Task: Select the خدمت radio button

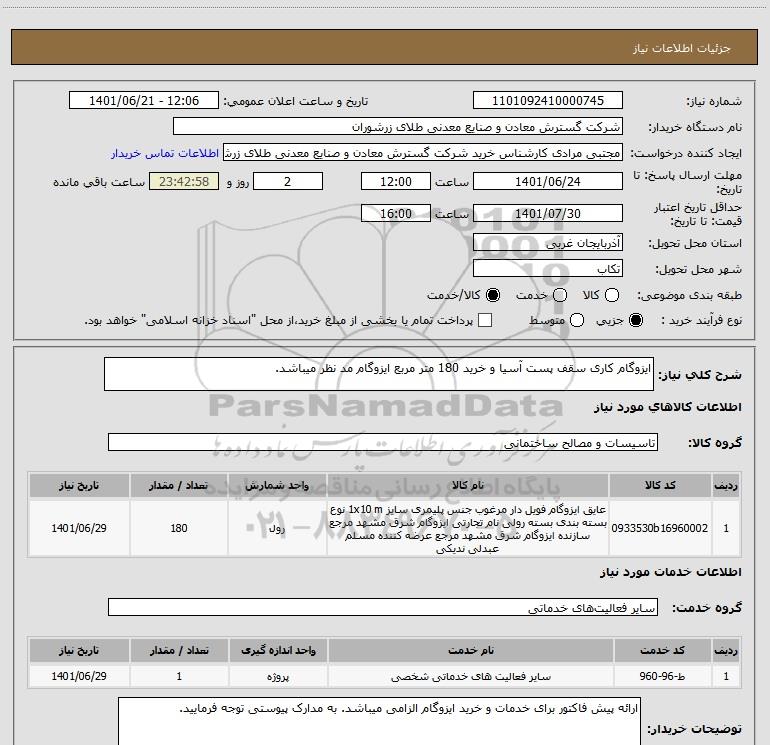Action: pyautogui.click(x=560, y=295)
